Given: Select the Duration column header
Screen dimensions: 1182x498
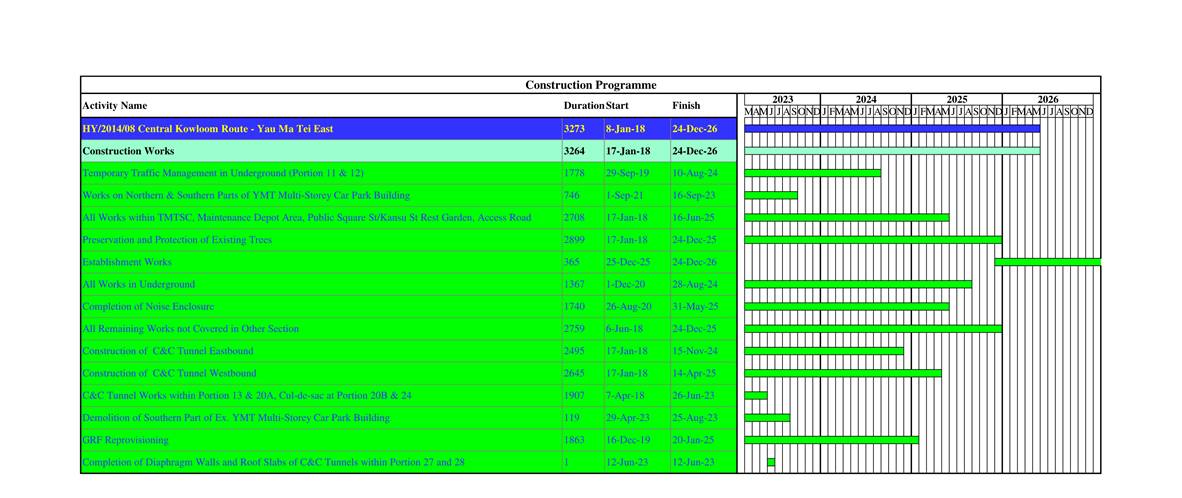Looking at the screenshot, I should 583,106.
